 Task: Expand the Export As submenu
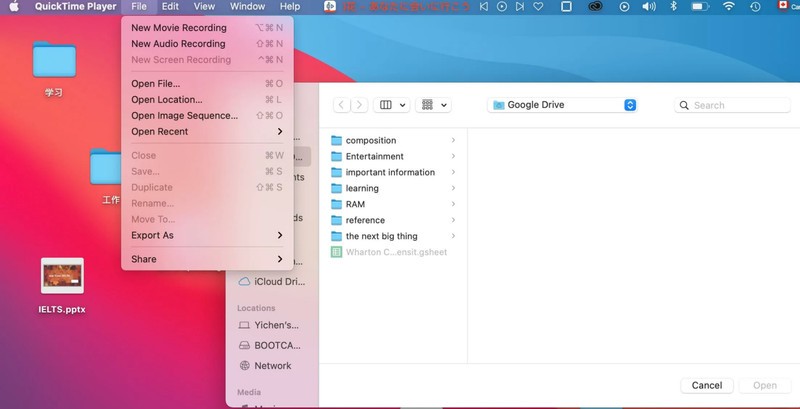(x=207, y=235)
